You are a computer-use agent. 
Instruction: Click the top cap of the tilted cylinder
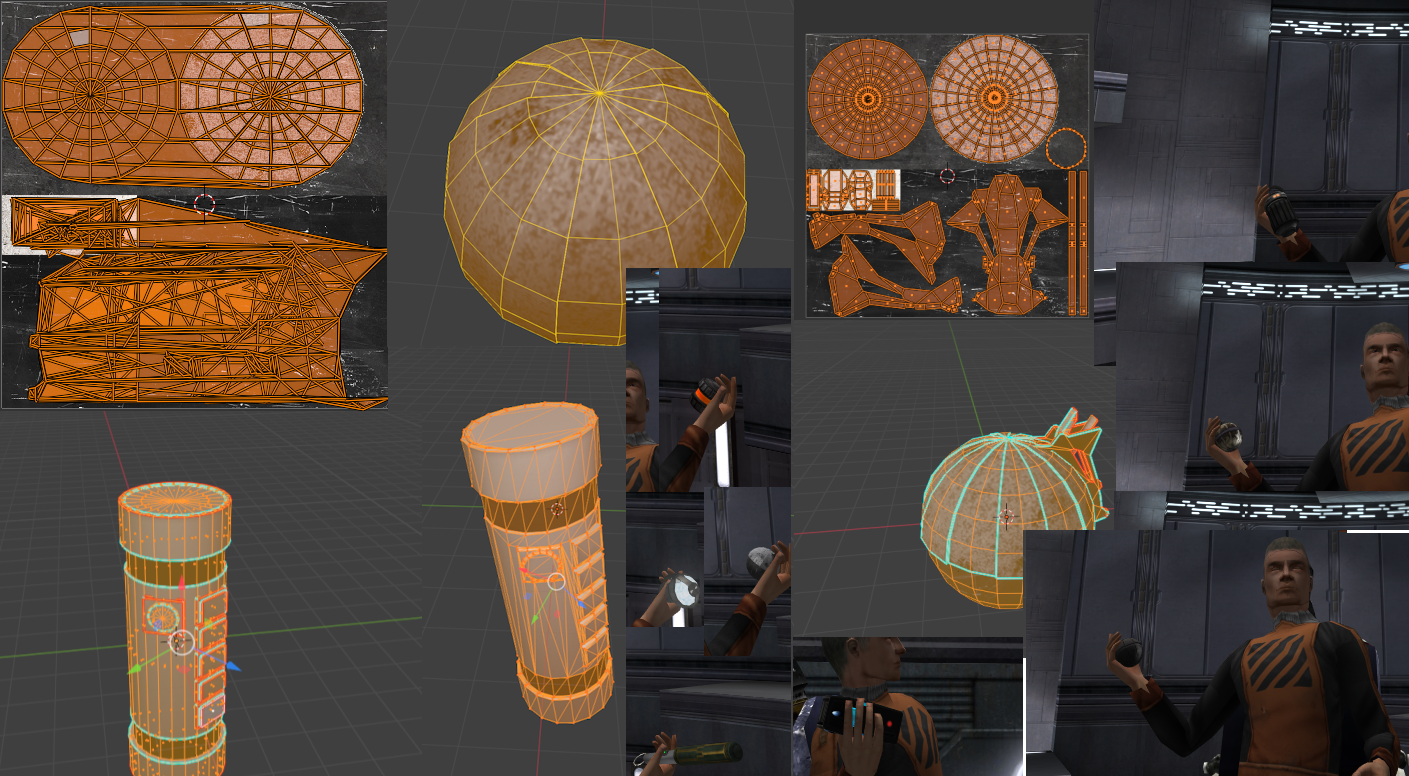pos(530,430)
